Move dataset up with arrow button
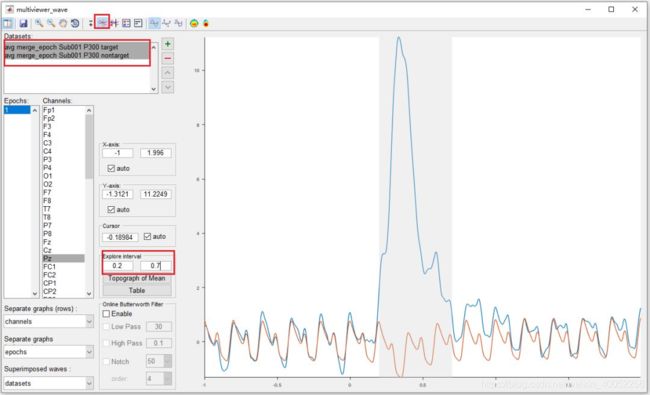The height and width of the screenshot is (395, 650). 167,73
